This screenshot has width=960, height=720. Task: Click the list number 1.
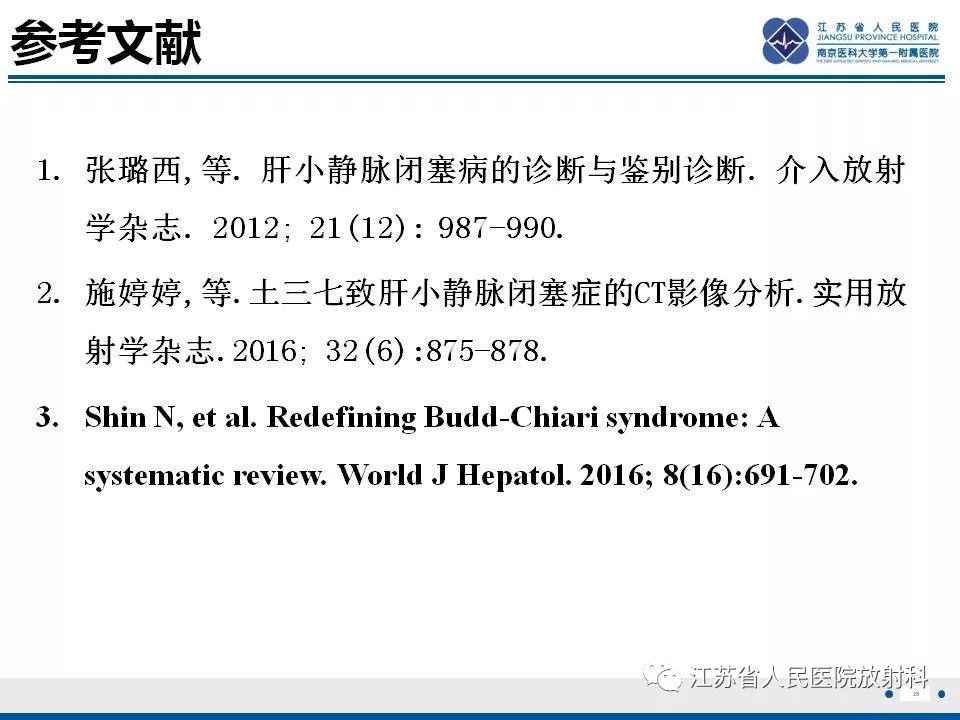click(48, 171)
